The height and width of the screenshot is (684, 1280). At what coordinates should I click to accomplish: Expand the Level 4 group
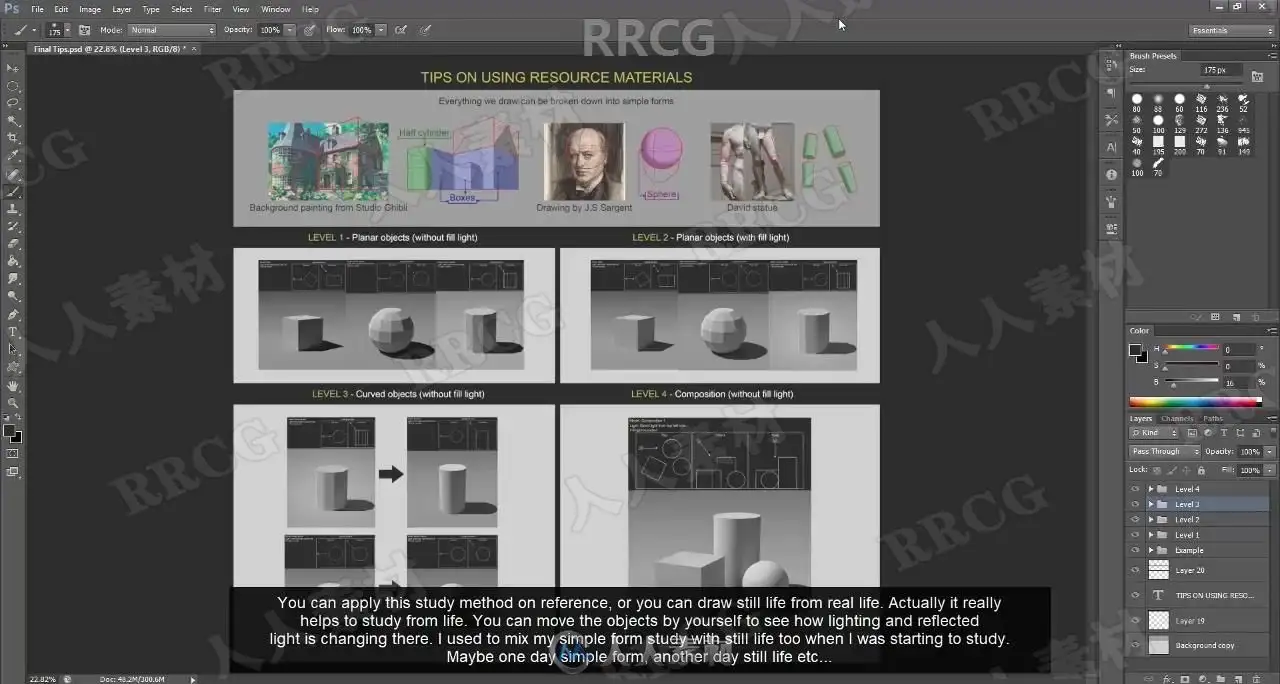tap(1151, 489)
